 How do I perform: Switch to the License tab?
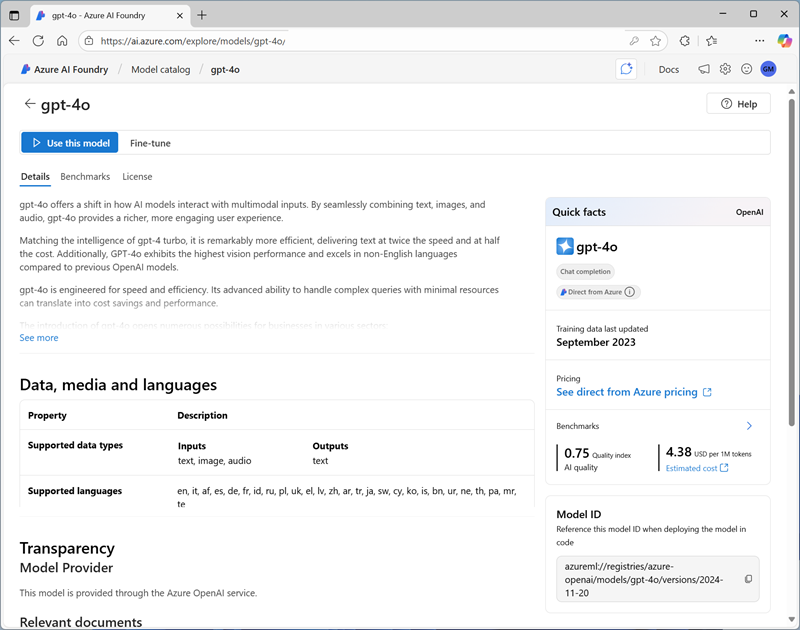pos(137,177)
